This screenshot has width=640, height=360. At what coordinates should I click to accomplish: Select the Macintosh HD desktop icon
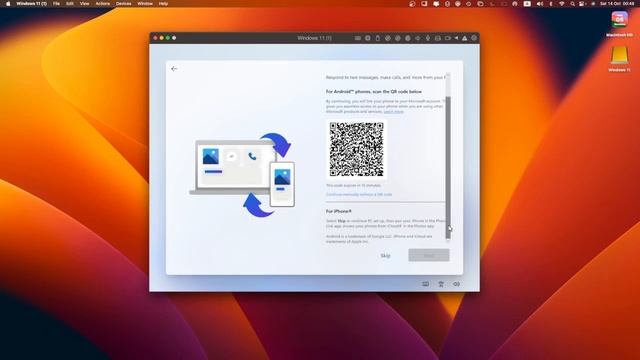tap(619, 24)
